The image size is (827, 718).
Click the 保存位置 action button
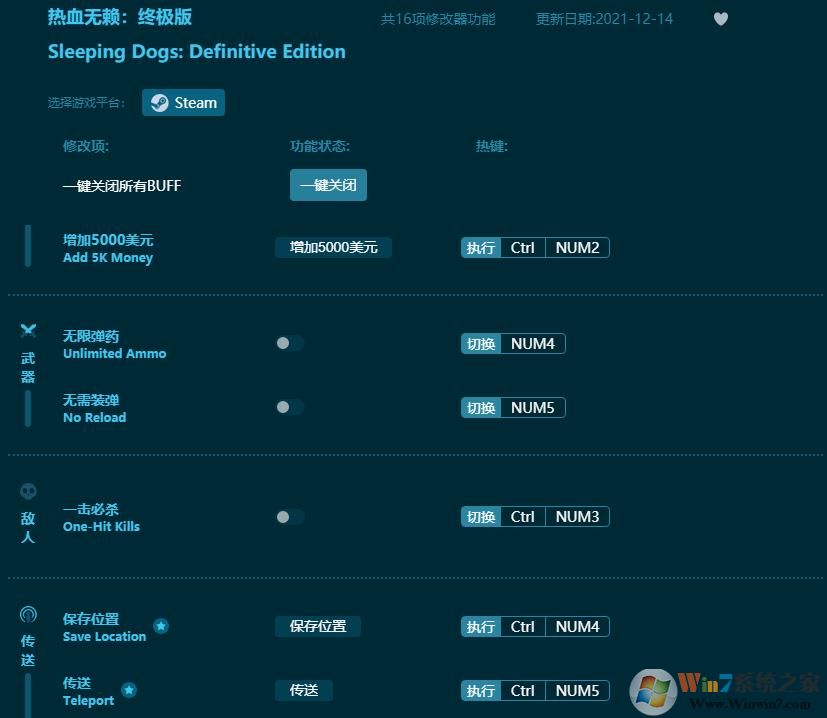pos(318,626)
